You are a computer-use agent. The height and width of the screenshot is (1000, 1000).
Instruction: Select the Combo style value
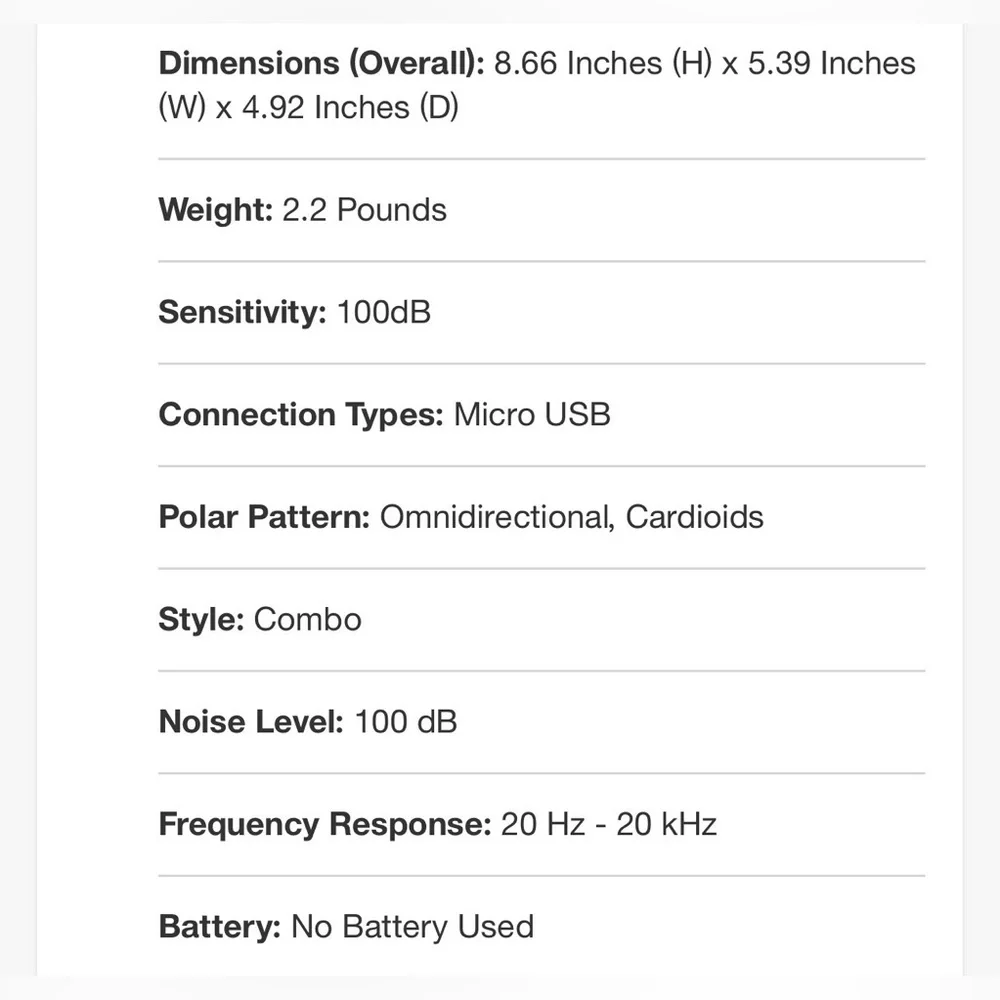pos(307,620)
